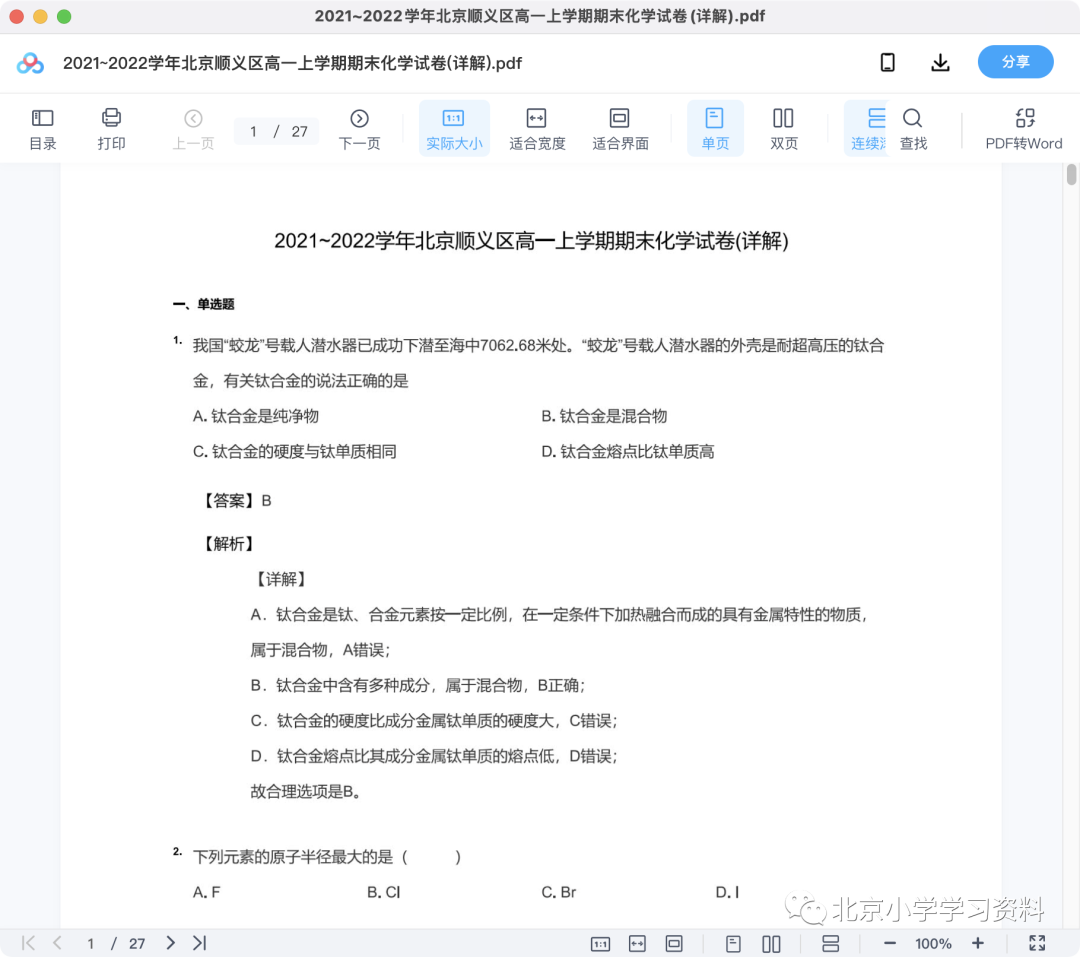Click bottom bar fit page icon

point(674,944)
